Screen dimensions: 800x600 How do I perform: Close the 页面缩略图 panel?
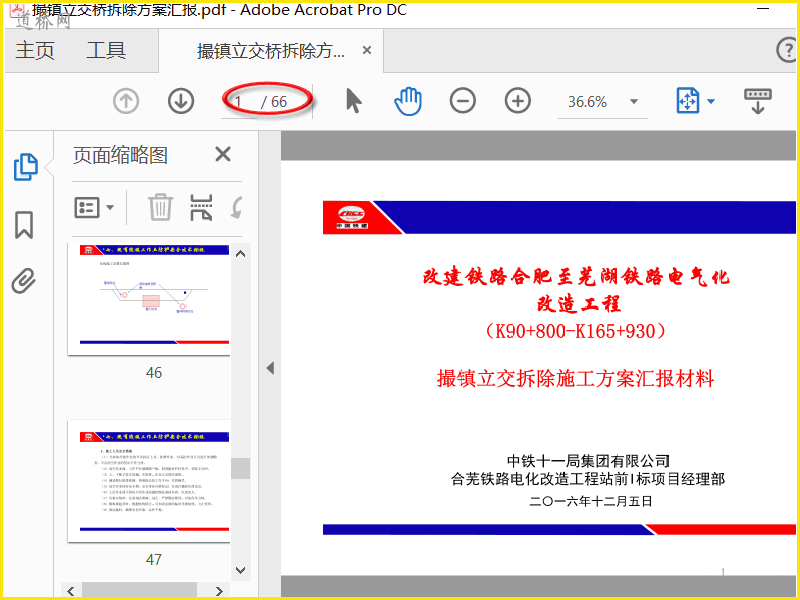tap(223, 154)
